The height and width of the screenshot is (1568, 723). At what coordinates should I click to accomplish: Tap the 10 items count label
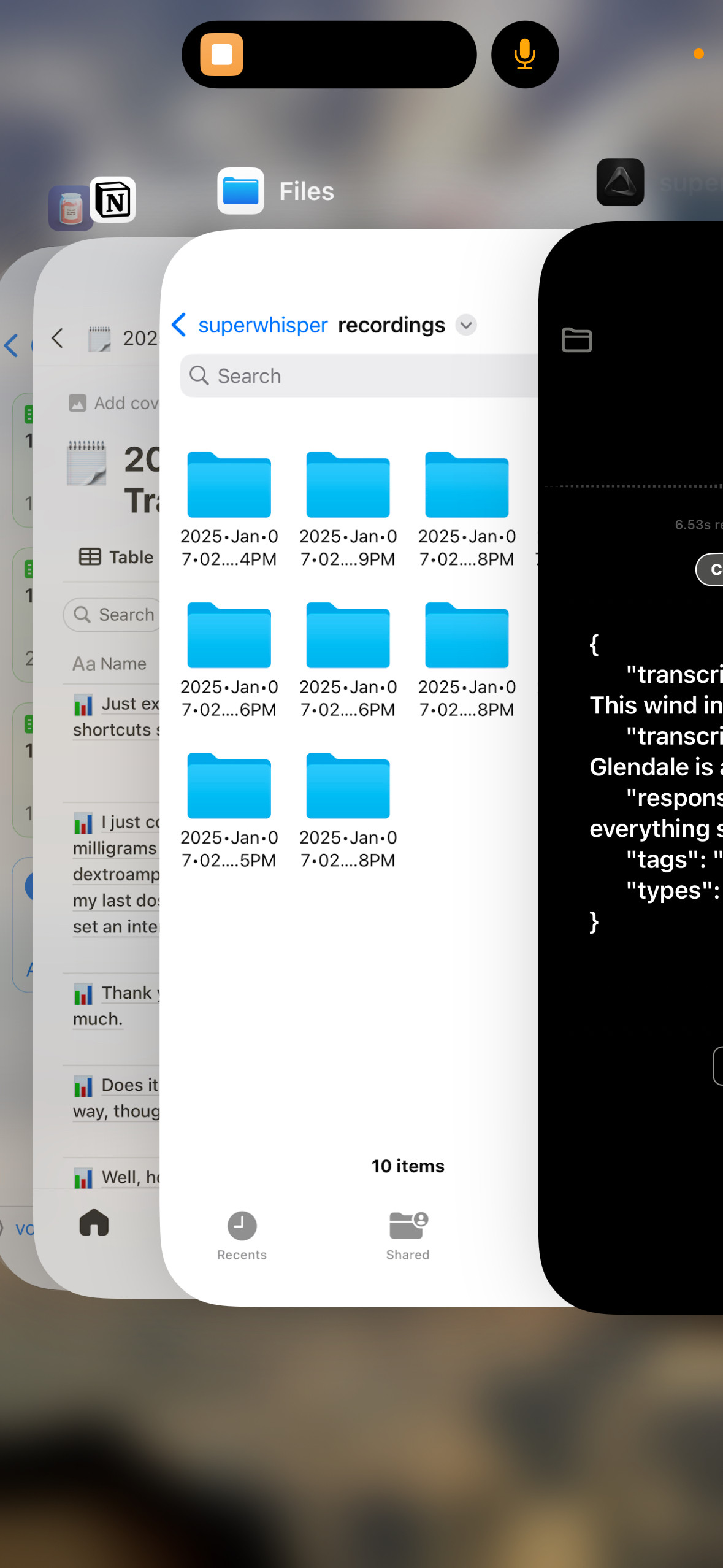[408, 1166]
